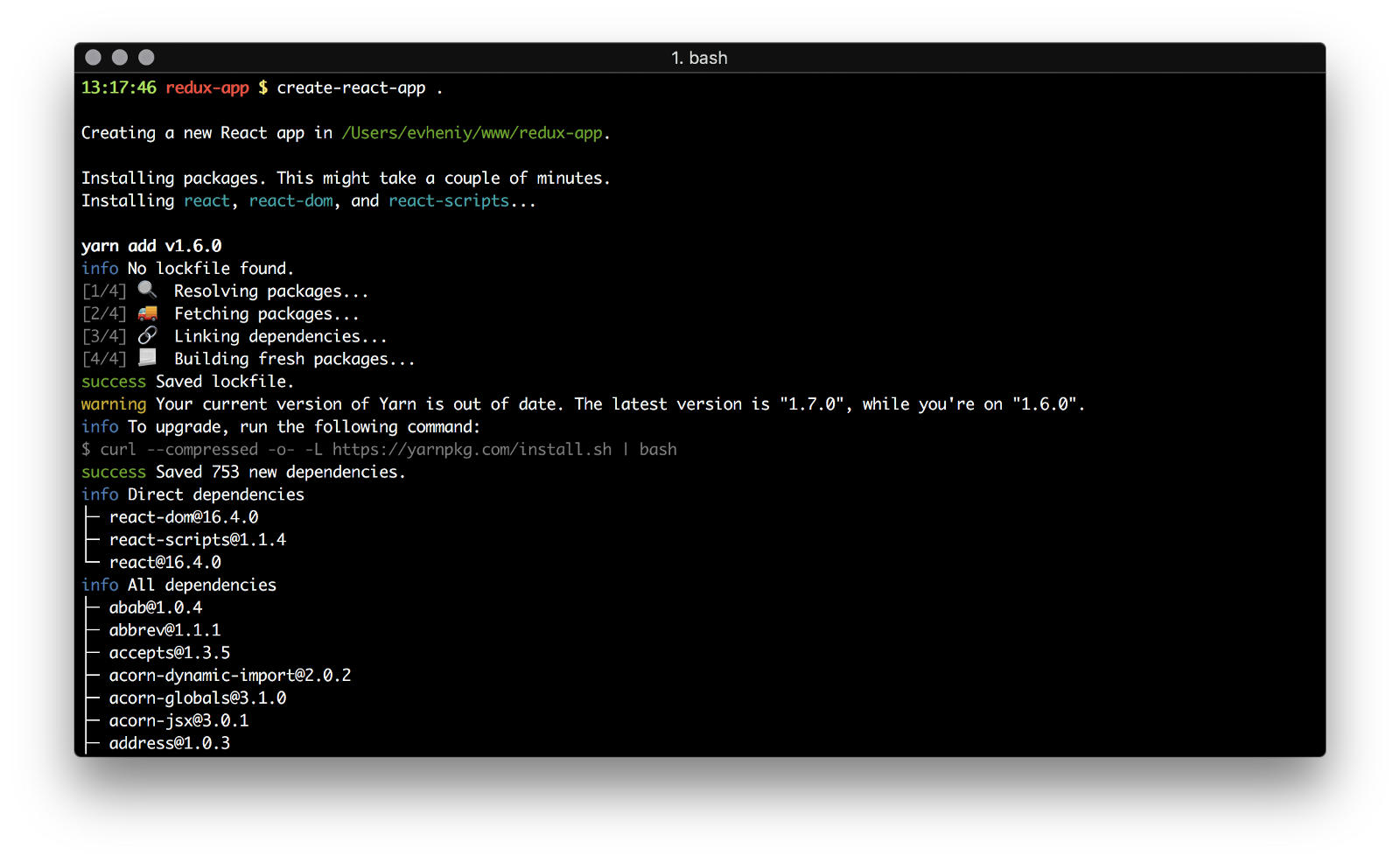Maximize the bash terminal window
This screenshot has height=863, width=1400.
(x=146, y=58)
